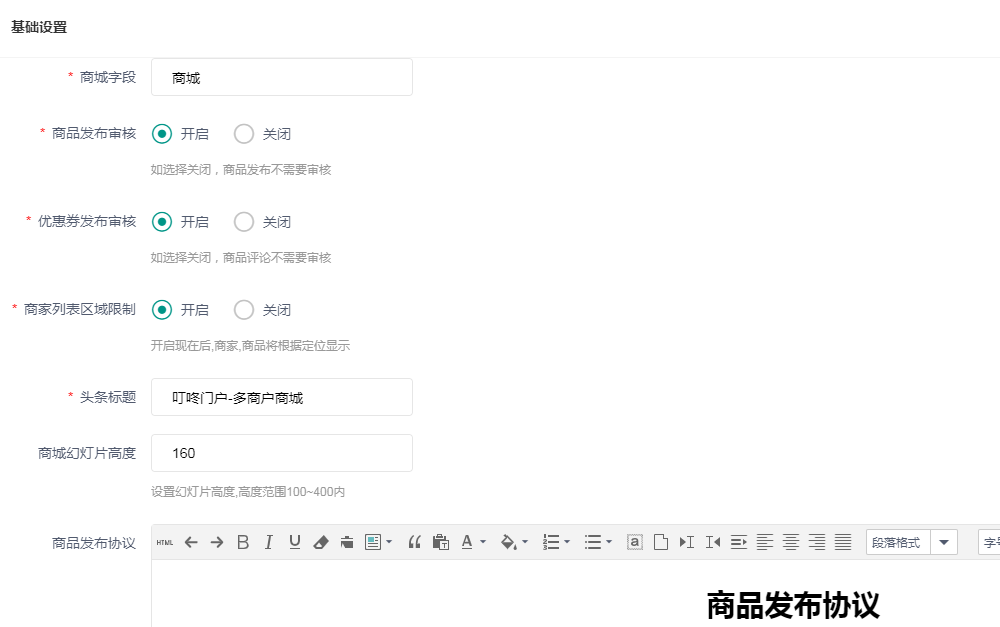The height and width of the screenshot is (627, 1000).
Task: Click the blank page clear-document icon
Action: pyautogui.click(x=661, y=542)
